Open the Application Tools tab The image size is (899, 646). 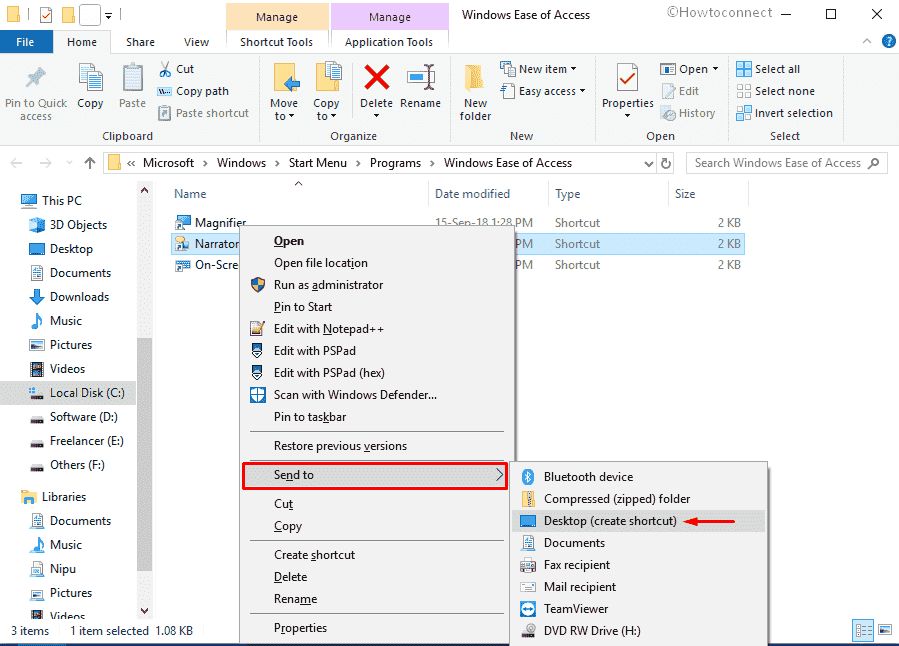coord(389,42)
